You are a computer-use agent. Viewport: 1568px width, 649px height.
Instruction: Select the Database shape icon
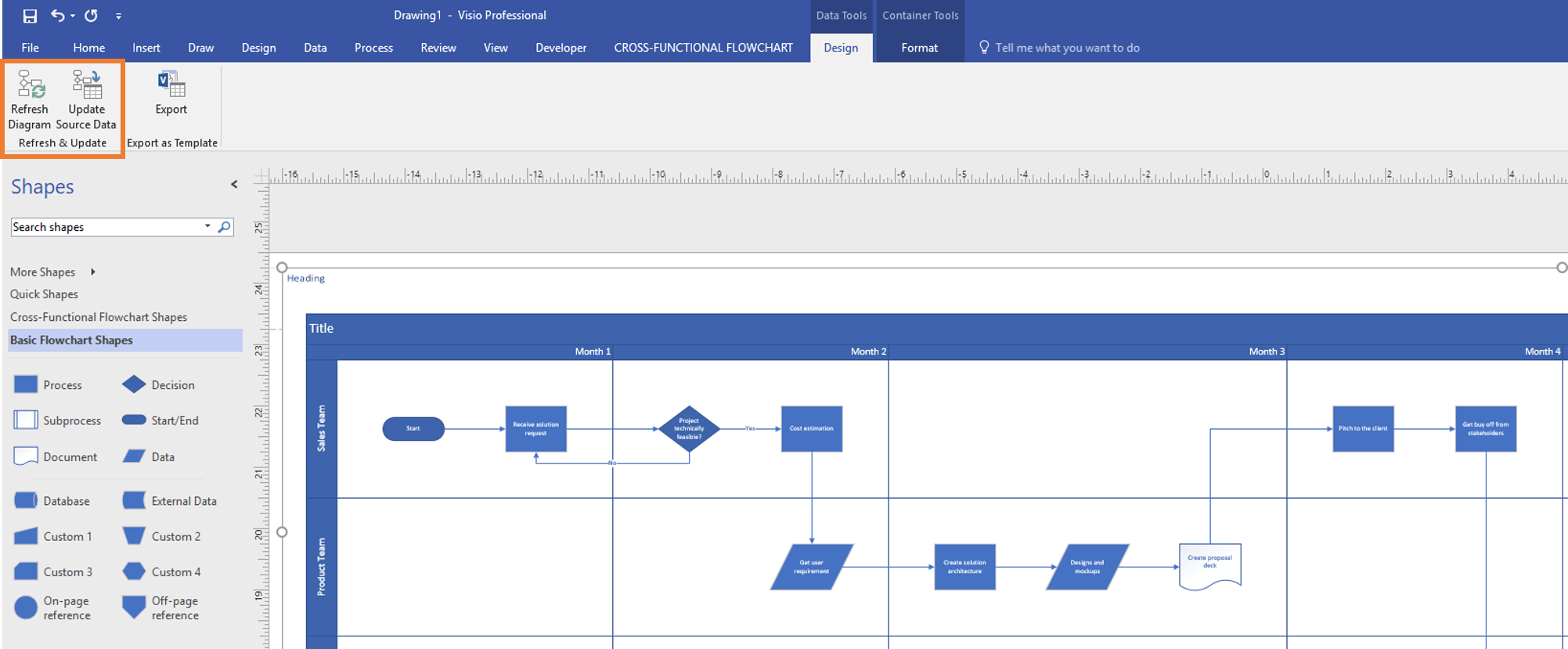[26, 500]
